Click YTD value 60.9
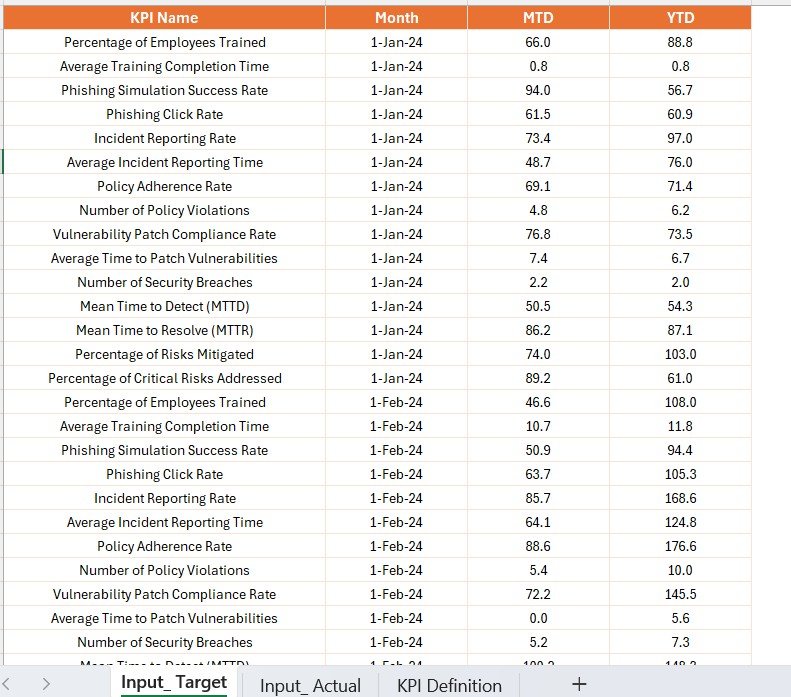791x697 pixels. (x=680, y=114)
